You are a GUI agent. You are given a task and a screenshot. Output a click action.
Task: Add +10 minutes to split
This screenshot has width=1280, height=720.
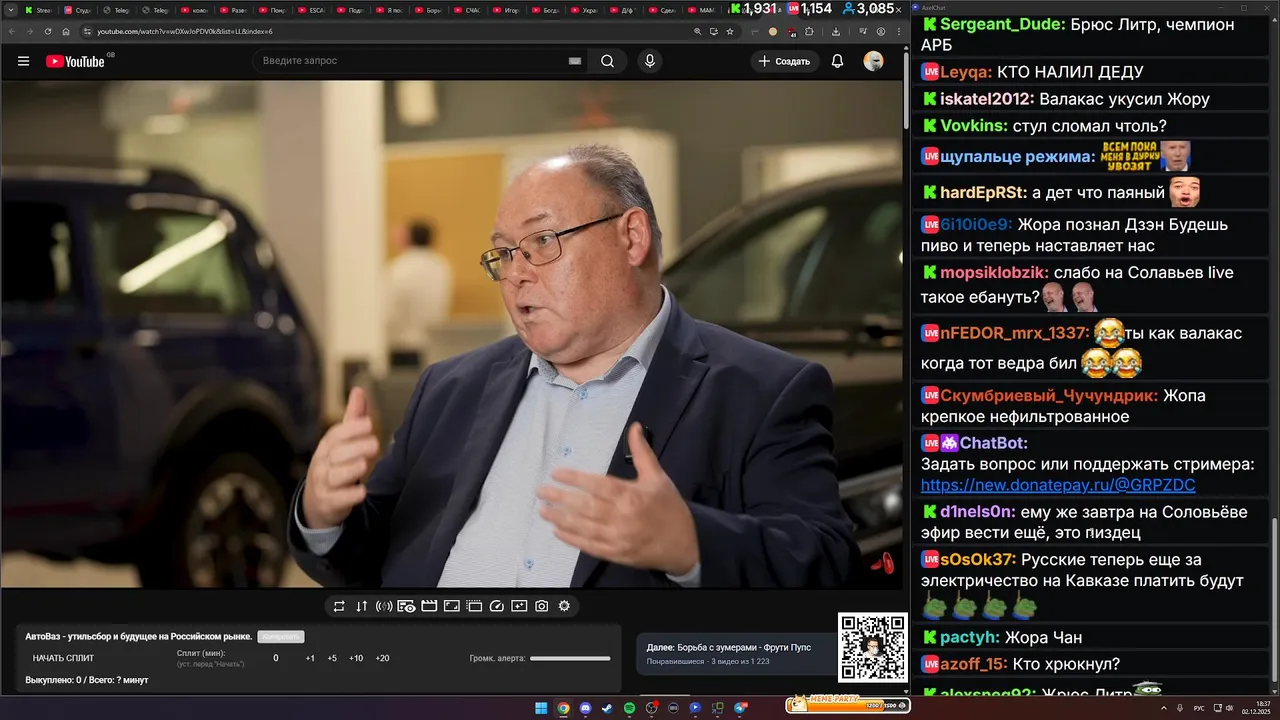356,658
